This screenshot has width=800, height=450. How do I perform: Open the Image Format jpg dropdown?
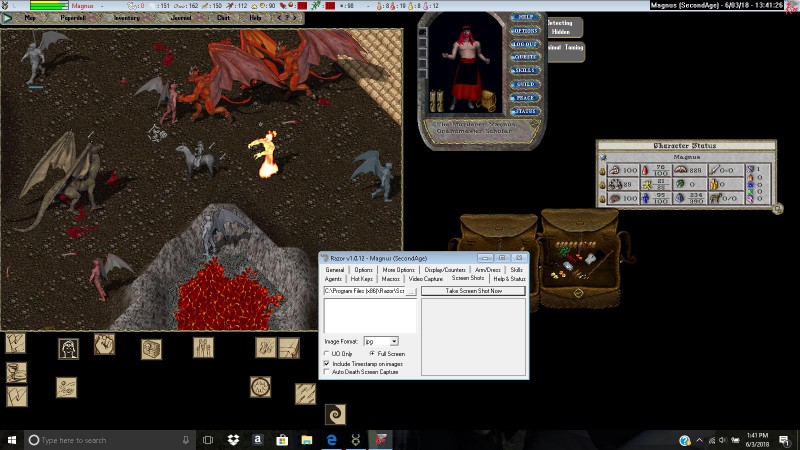[x=381, y=341]
